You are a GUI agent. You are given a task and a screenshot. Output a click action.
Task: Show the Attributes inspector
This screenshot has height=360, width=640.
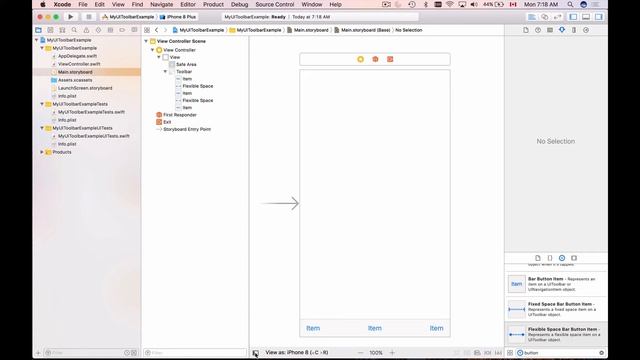click(562, 30)
